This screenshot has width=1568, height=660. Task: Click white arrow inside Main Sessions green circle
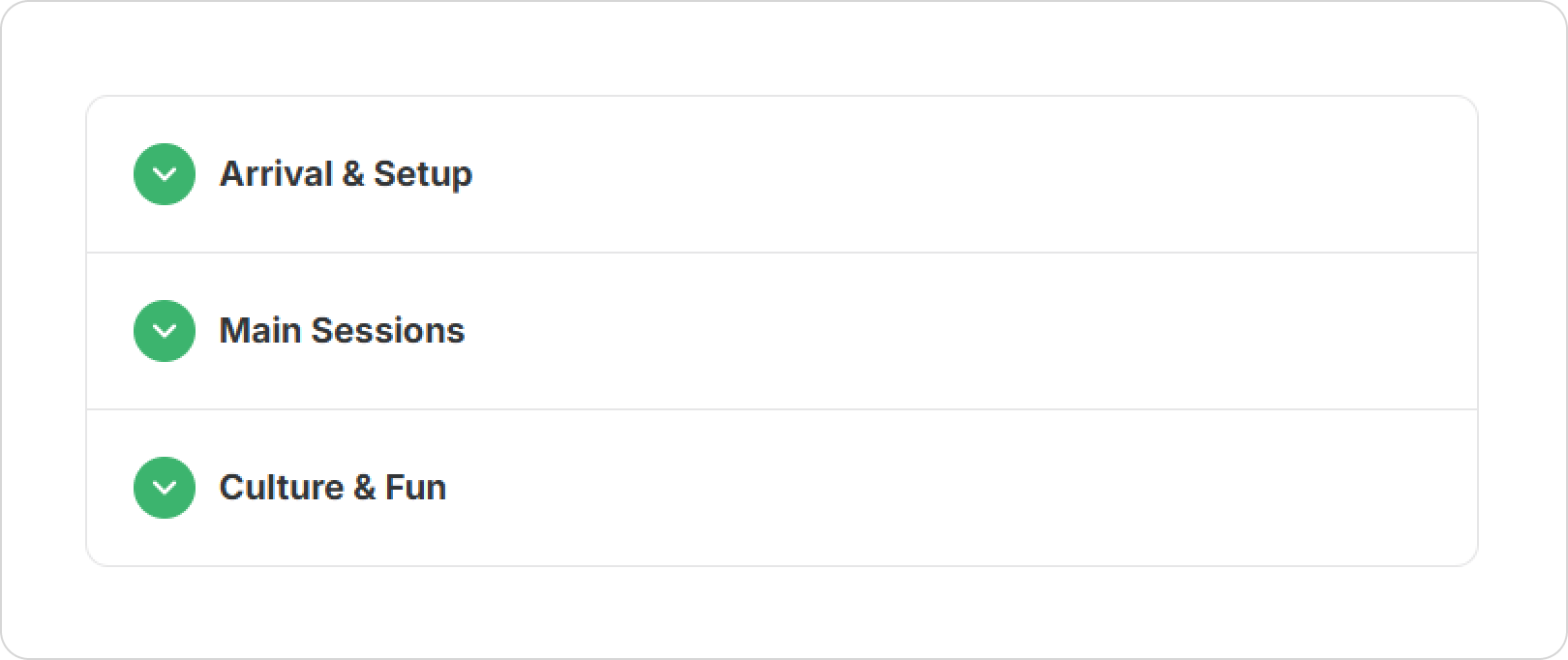click(x=165, y=332)
